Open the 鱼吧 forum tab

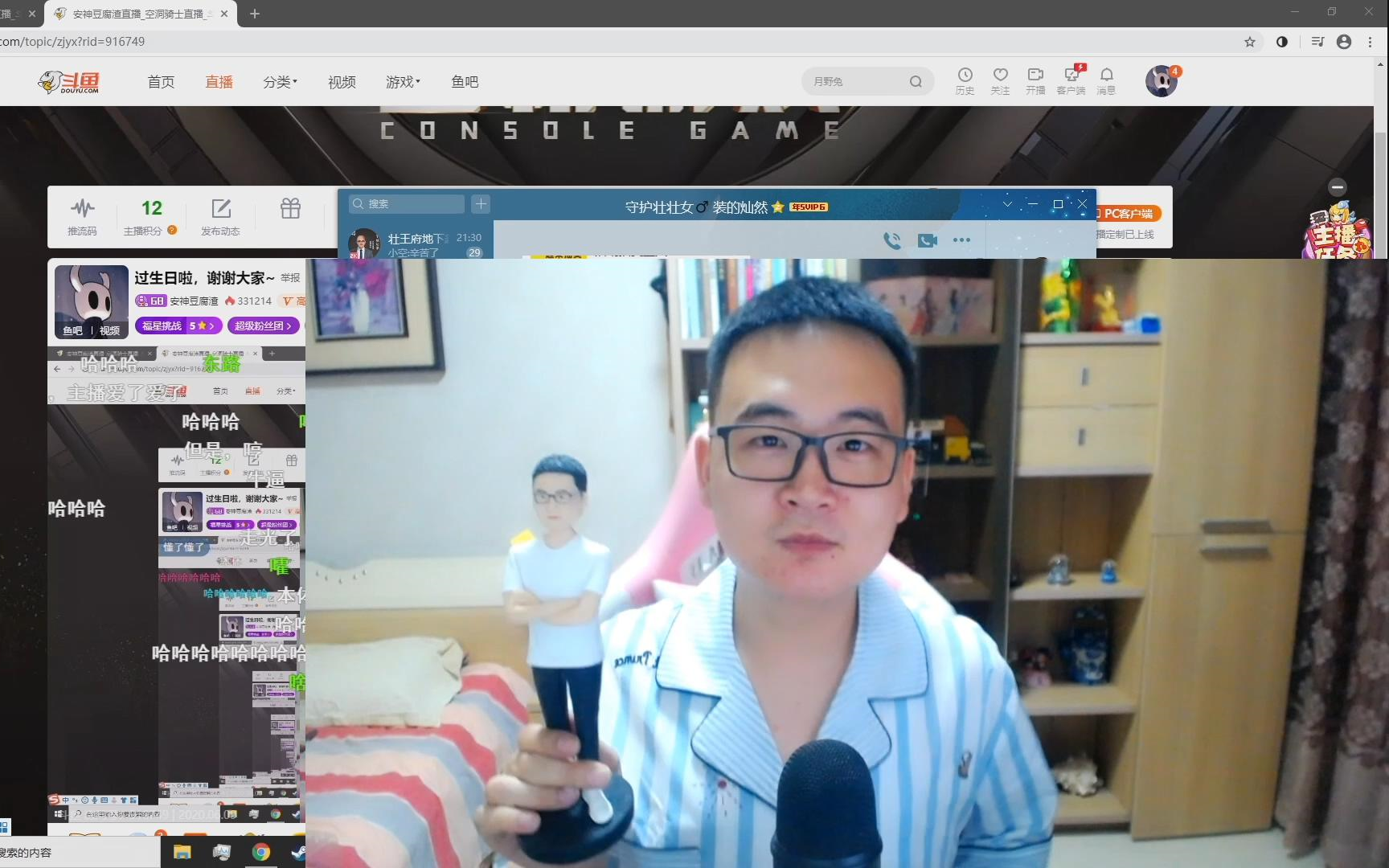click(465, 82)
